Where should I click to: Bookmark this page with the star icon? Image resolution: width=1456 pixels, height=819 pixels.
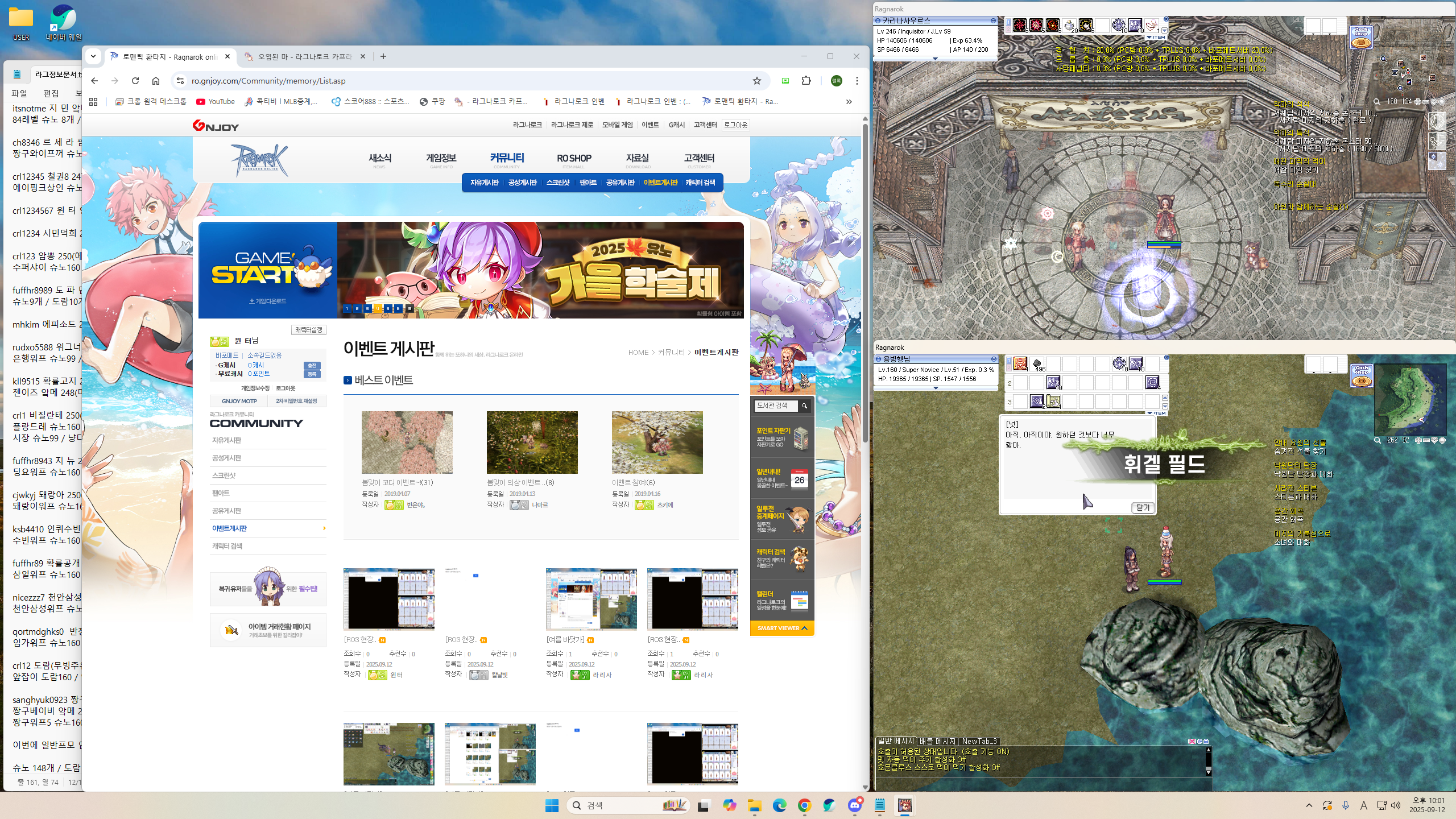click(x=756, y=81)
